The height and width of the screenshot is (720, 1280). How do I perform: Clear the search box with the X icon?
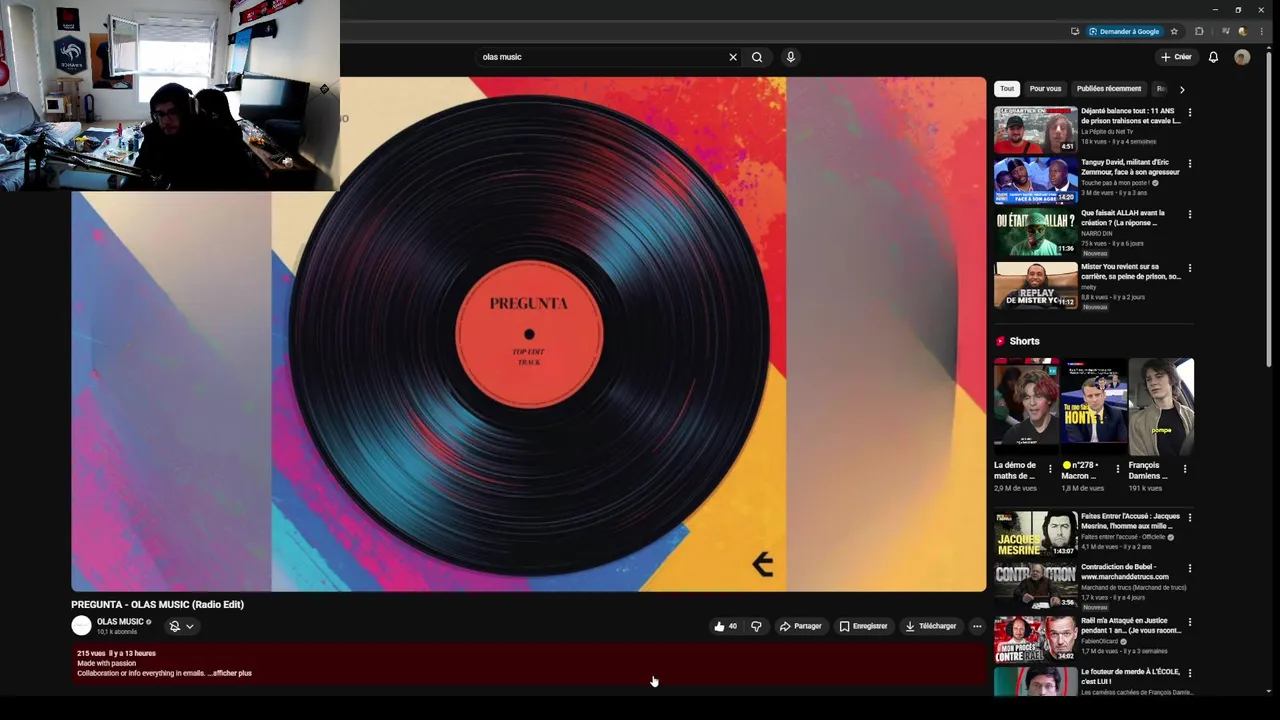pyautogui.click(x=733, y=57)
